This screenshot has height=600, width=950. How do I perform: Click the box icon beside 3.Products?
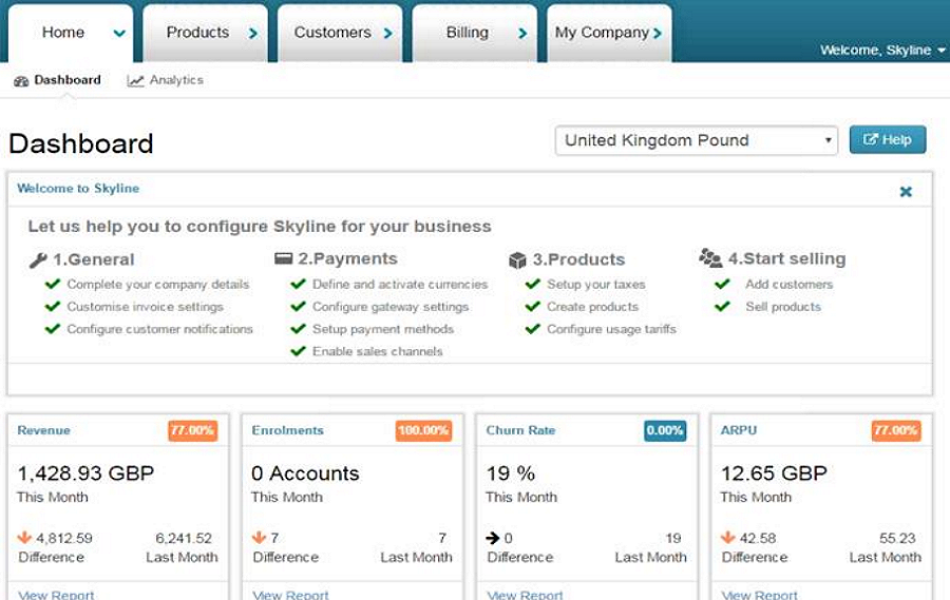pyautogui.click(x=517, y=260)
